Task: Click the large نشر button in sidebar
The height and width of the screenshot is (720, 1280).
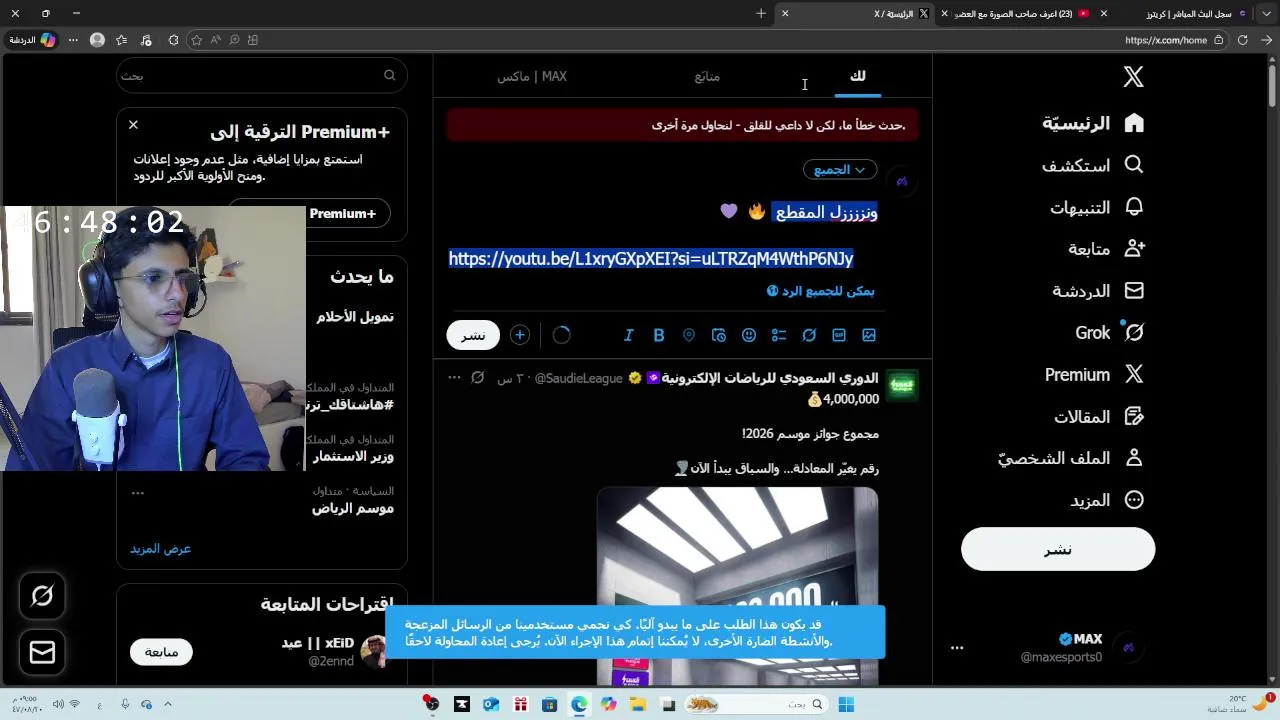Action: (x=1058, y=549)
